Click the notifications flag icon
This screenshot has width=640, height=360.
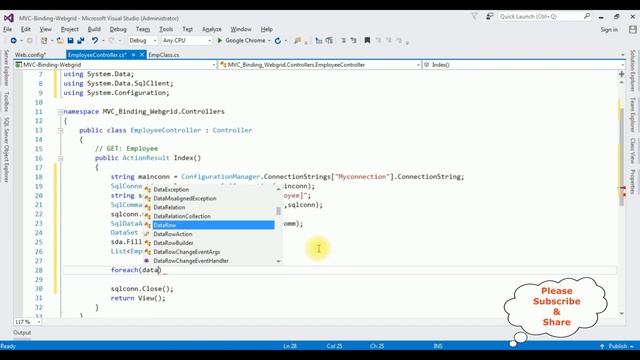coord(475,16)
